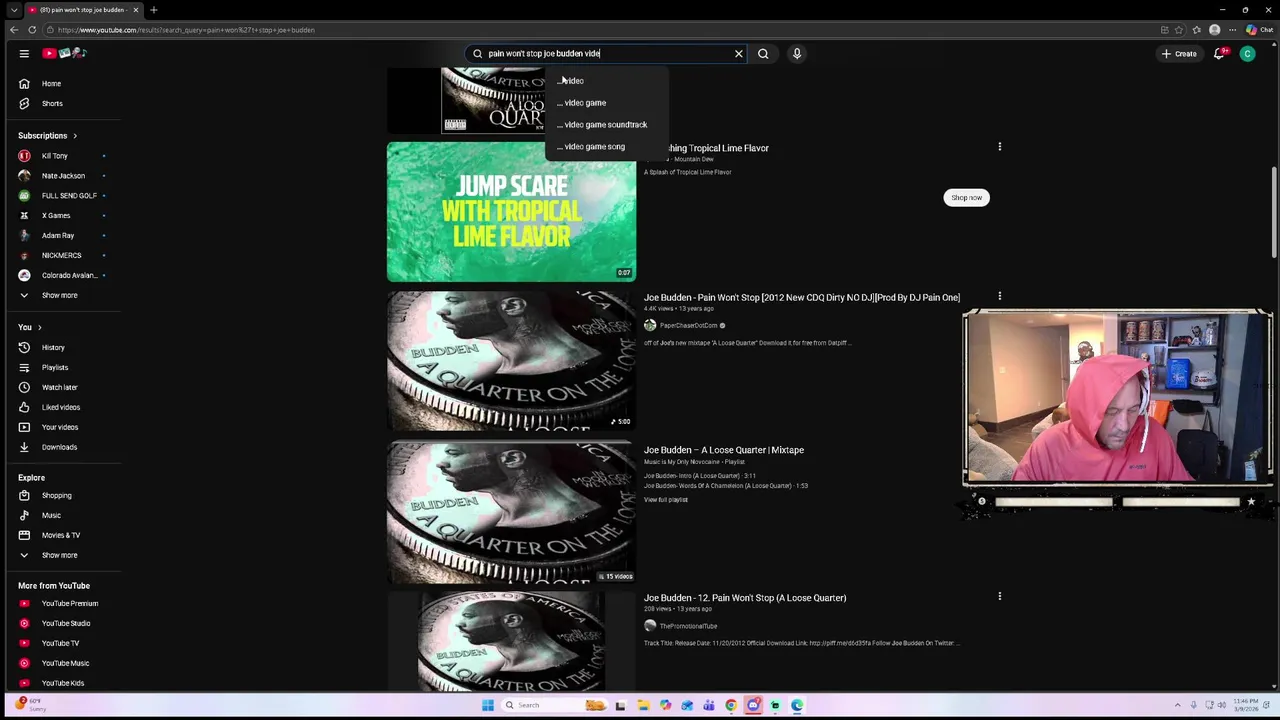Click the browser address bar URL
The width and height of the screenshot is (1280, 720).
point(186,30)
